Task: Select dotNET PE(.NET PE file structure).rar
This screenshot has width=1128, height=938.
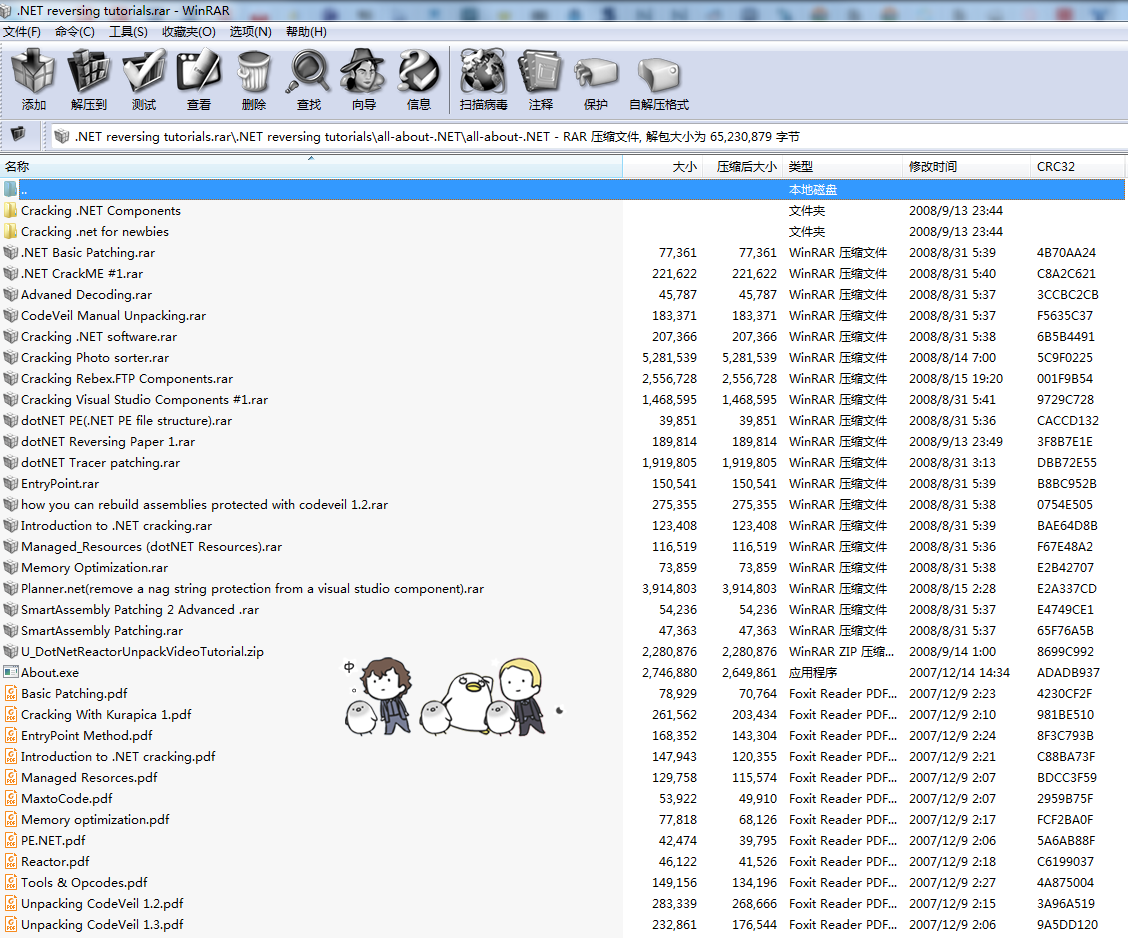Action: point(127,421)
